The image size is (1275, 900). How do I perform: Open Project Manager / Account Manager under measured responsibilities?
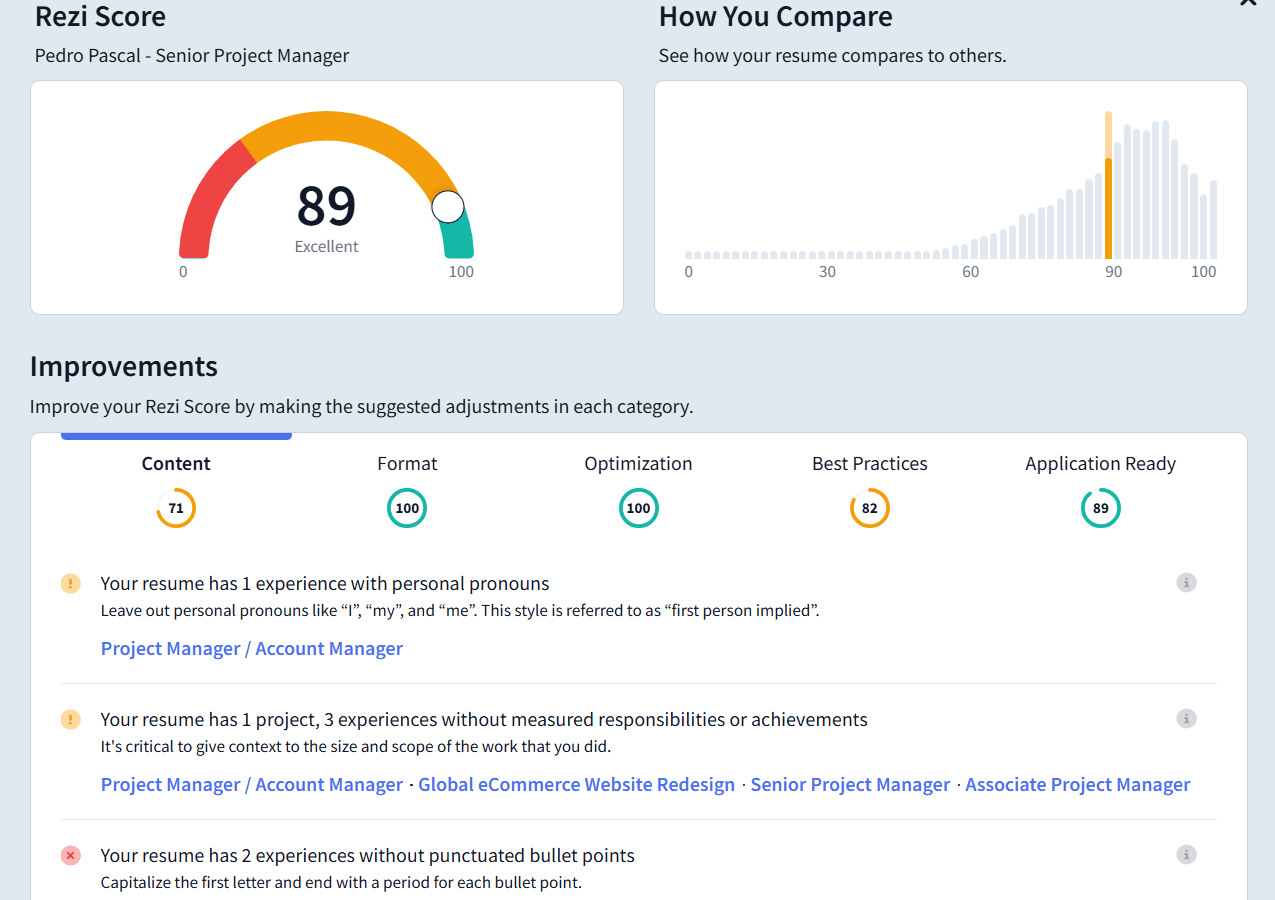coord(252,785)
